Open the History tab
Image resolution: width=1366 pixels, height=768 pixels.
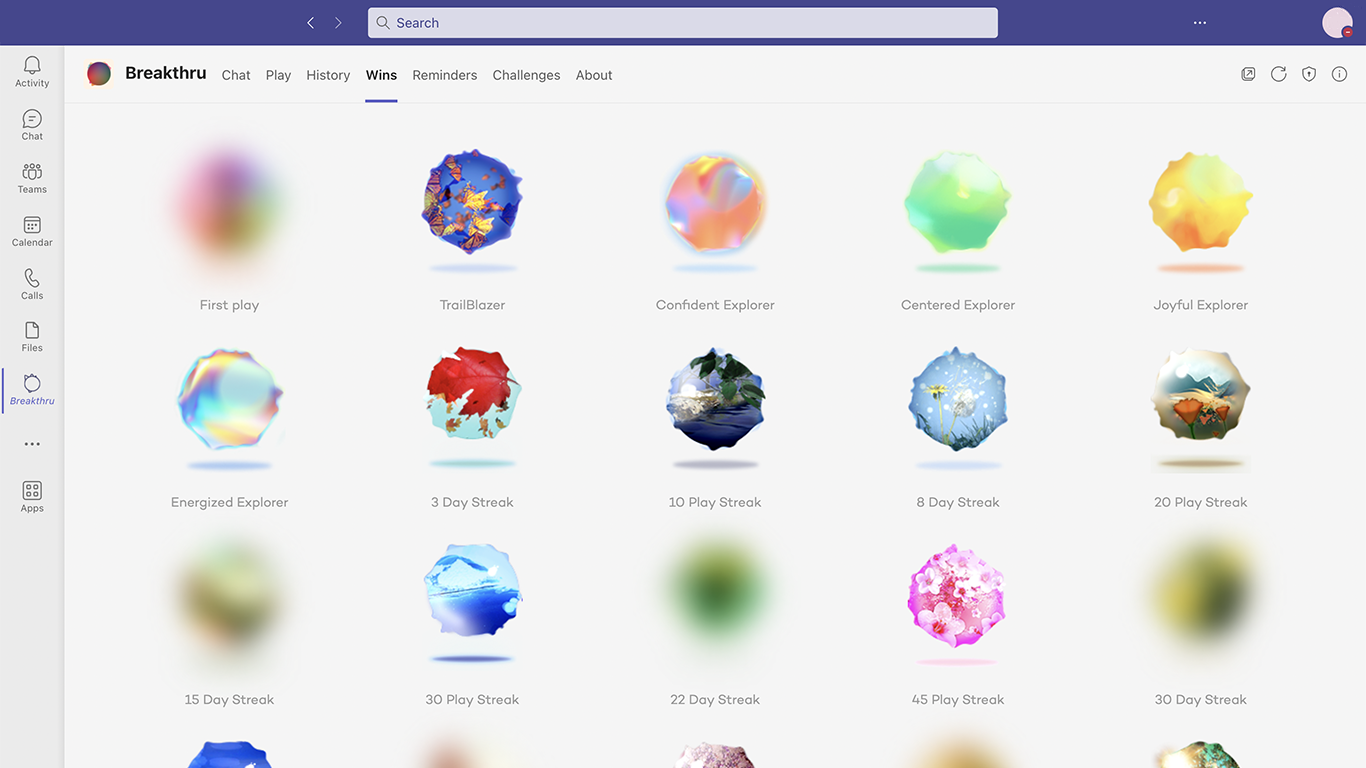click(328, 75)
